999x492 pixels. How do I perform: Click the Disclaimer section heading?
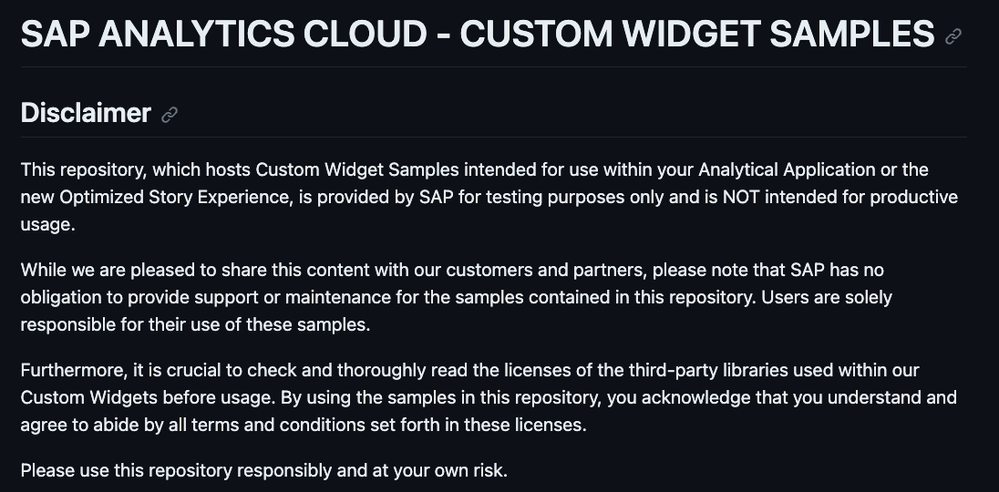point(86,113)
